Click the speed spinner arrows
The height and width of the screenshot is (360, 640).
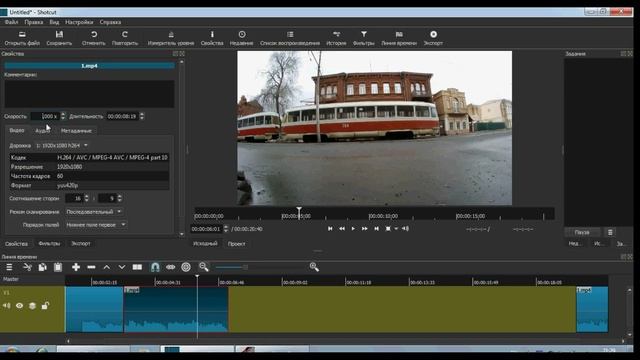click(x=63, y=116)
